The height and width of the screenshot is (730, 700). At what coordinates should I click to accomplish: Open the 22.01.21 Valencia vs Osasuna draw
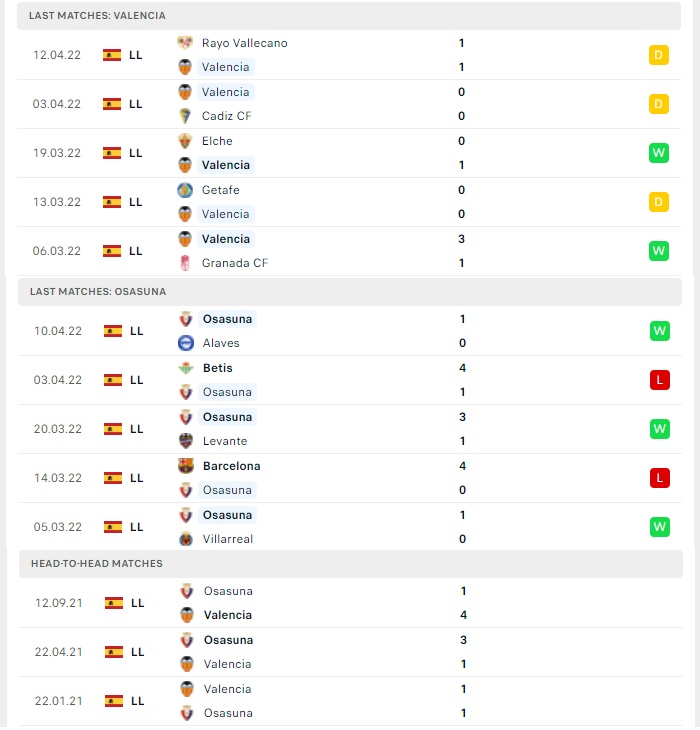351,701
